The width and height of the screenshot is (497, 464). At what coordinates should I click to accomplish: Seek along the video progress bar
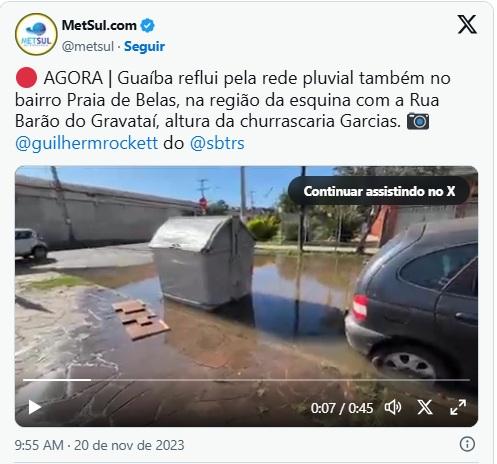[246, 380]
